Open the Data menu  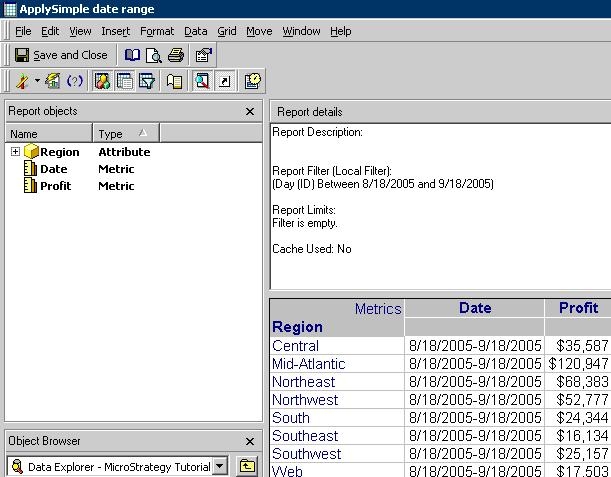click(x=195, y=31)
